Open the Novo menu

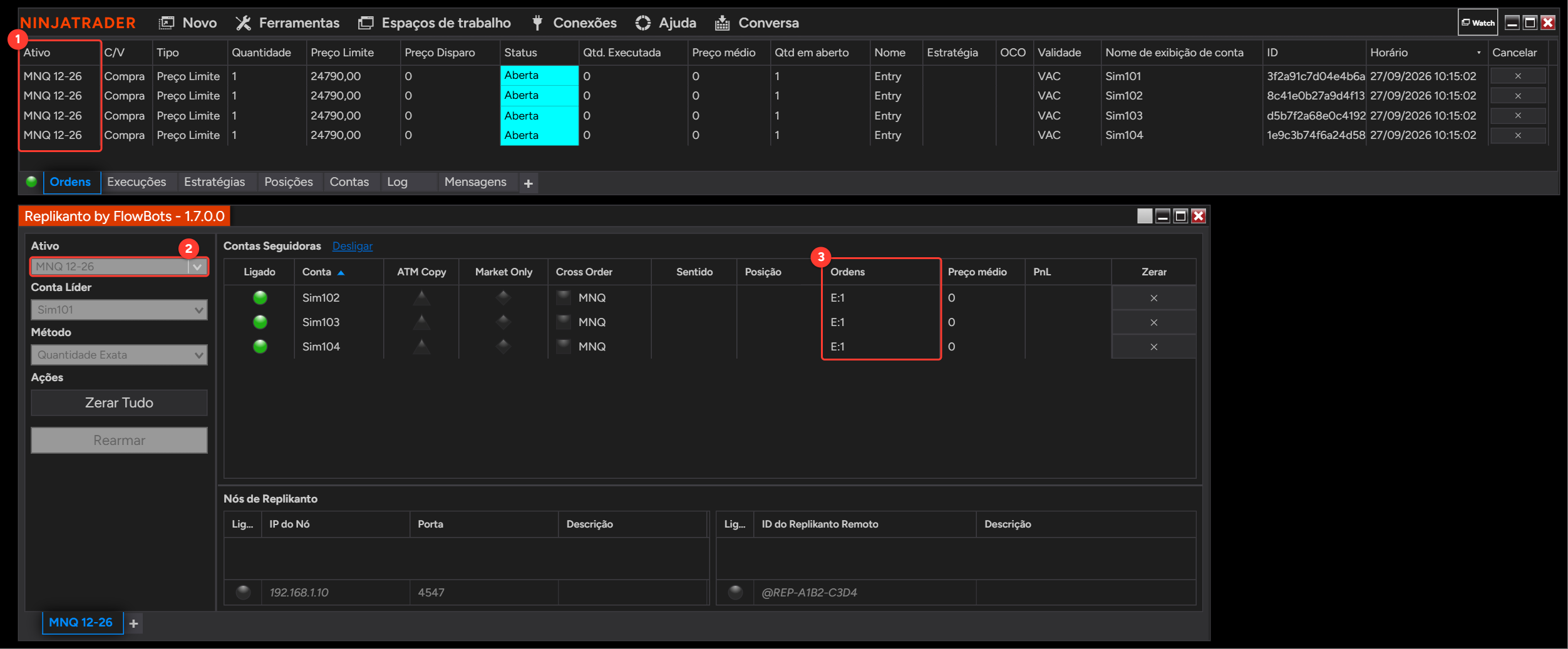(187, 23)
